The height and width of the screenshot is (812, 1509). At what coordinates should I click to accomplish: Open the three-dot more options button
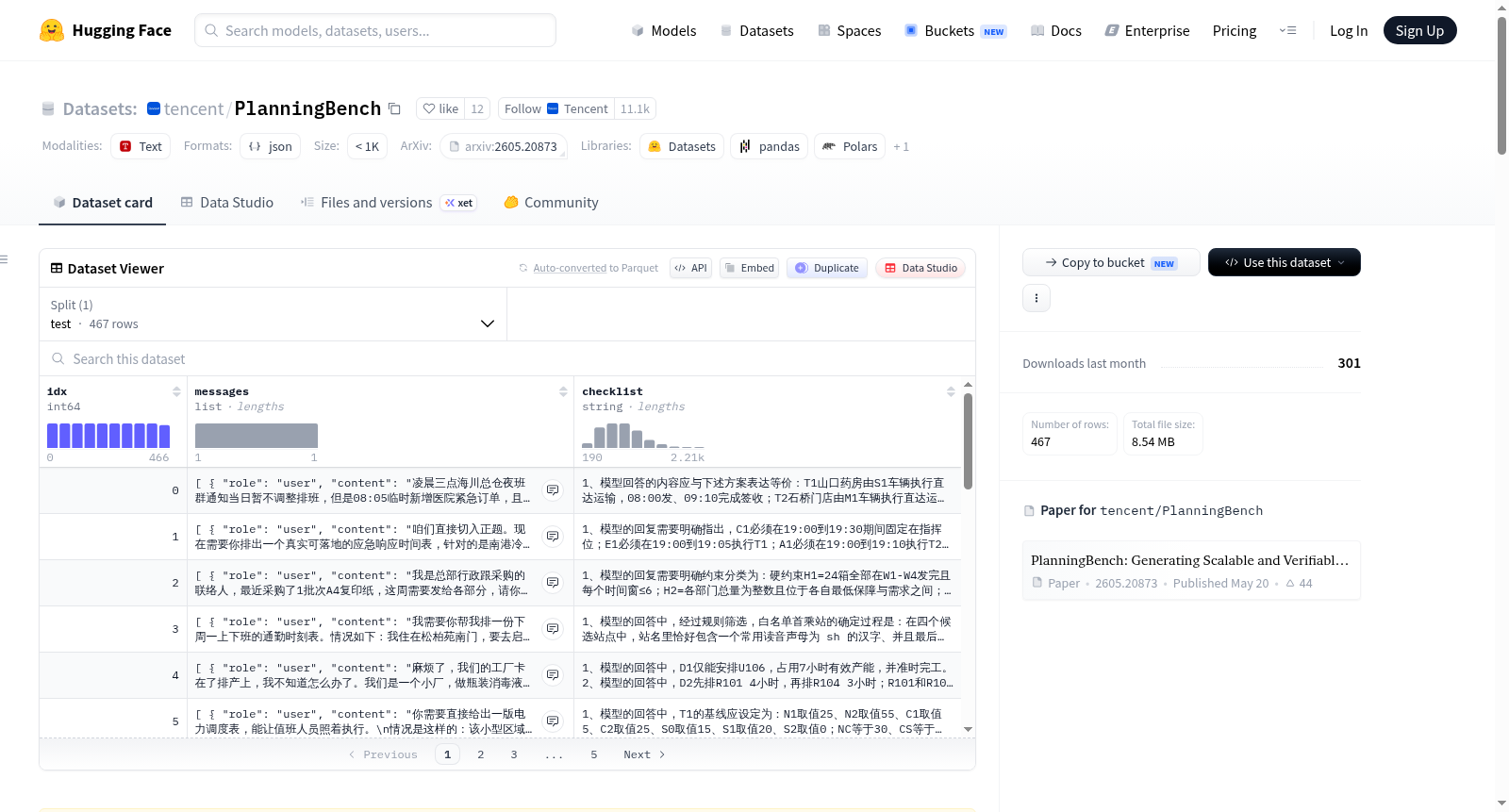point(1036,298)
